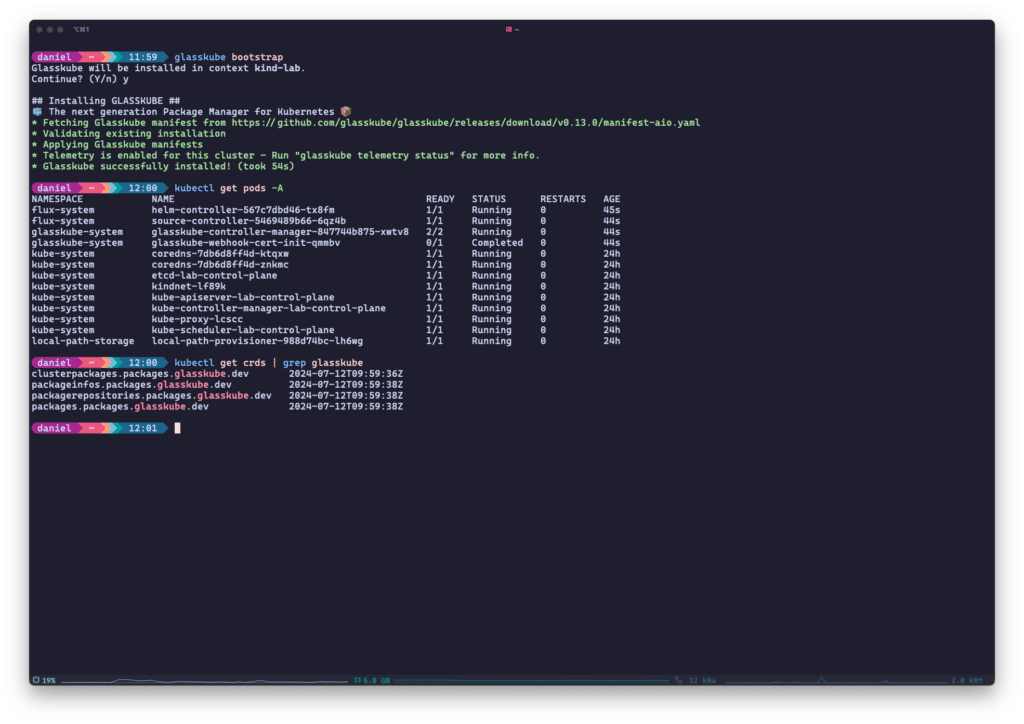Click the memory usage icon showing 6.0 GB
1024x724 pixels.
click(x=357, y=680)
